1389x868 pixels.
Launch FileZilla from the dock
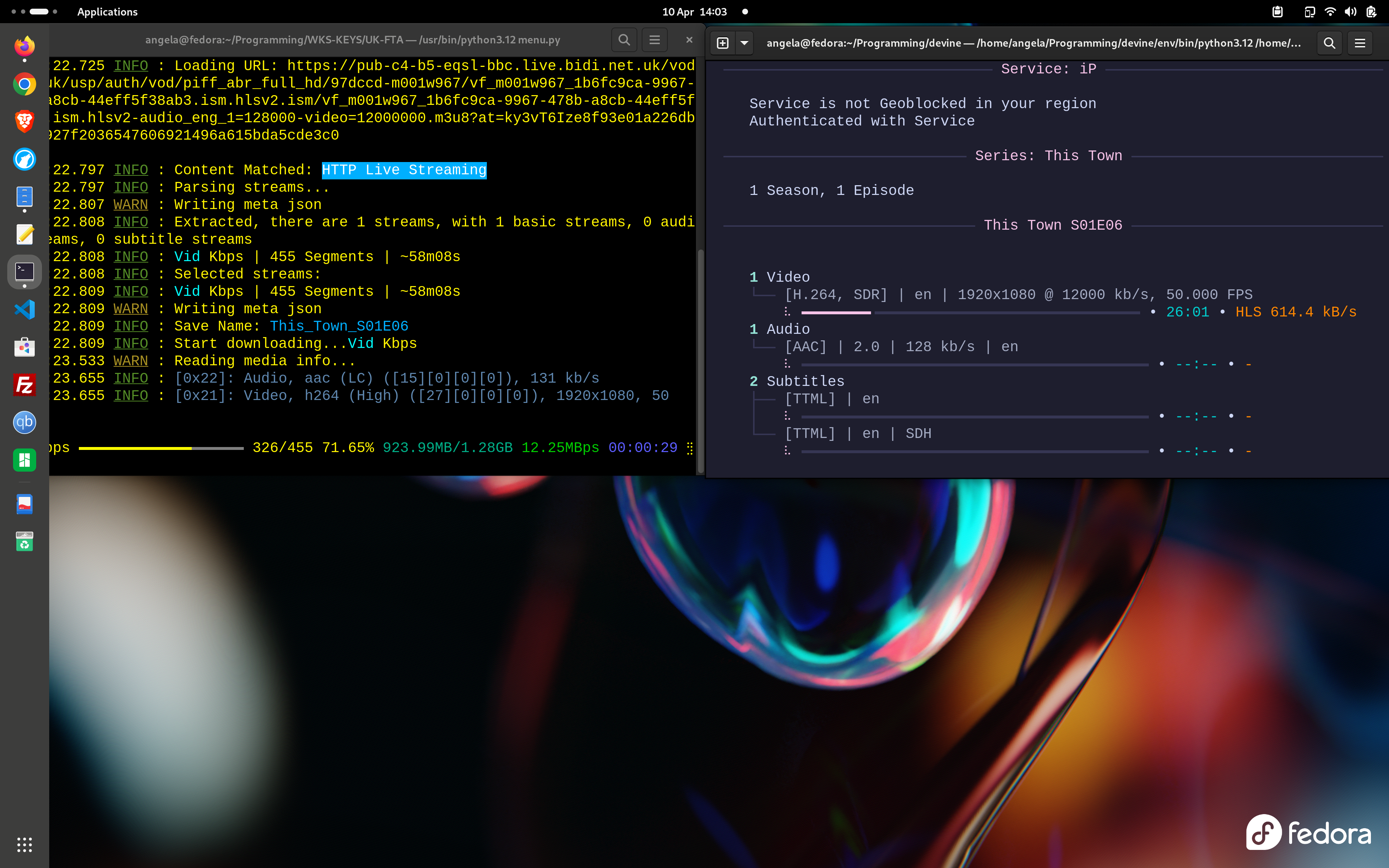click(x=24, y=385)
